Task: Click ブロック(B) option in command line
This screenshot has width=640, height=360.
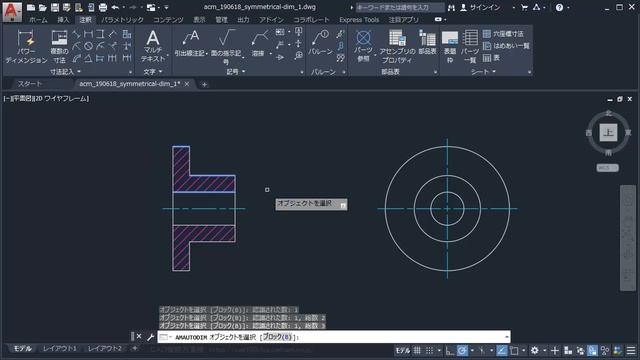Action: 278,337
